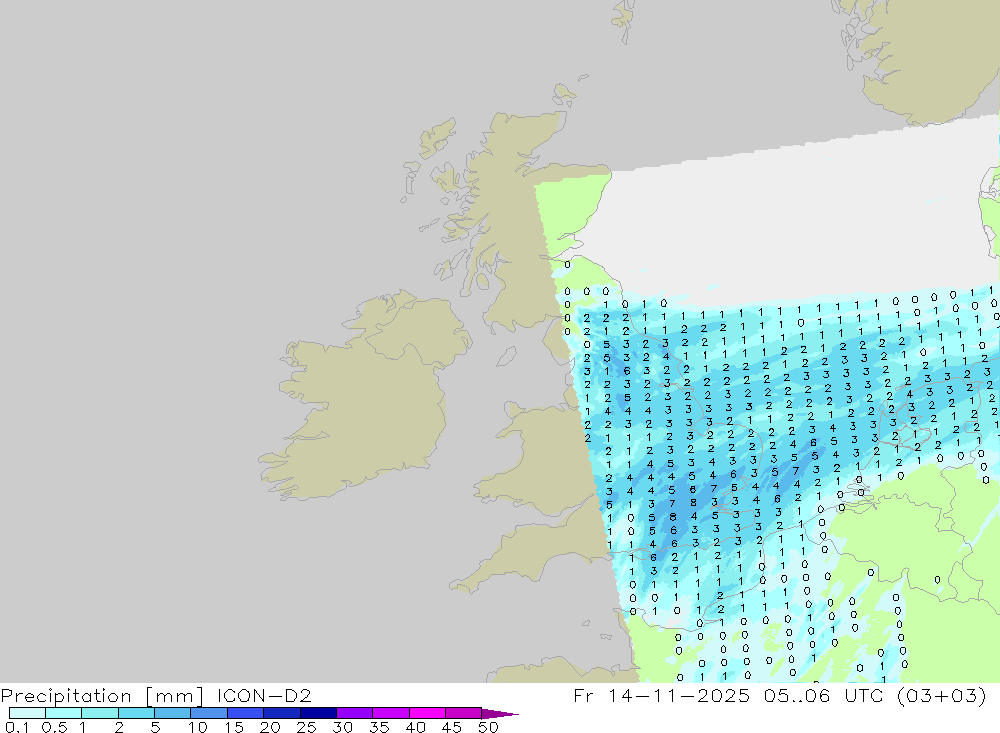Click the '05..06 UTC' time text

[825, 695]
